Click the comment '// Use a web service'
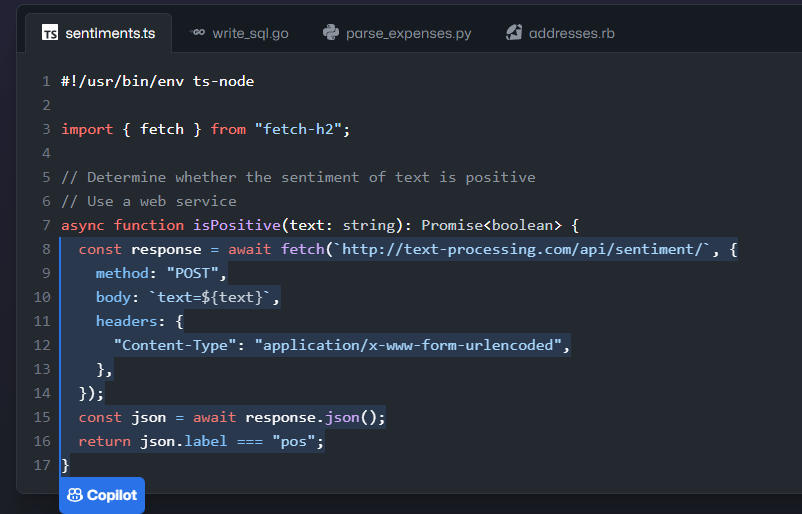This screenshot has height=514, width=802. click(149, 202)
